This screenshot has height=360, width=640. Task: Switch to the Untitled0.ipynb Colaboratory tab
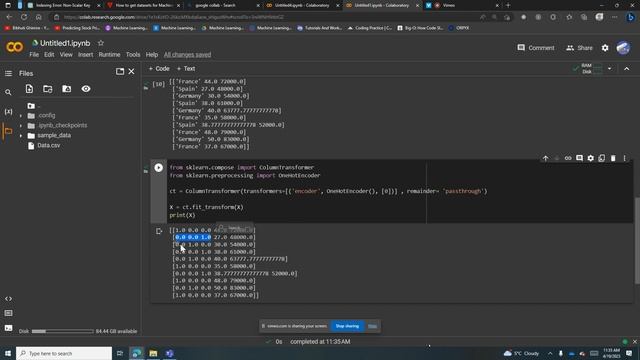(302, 5)
